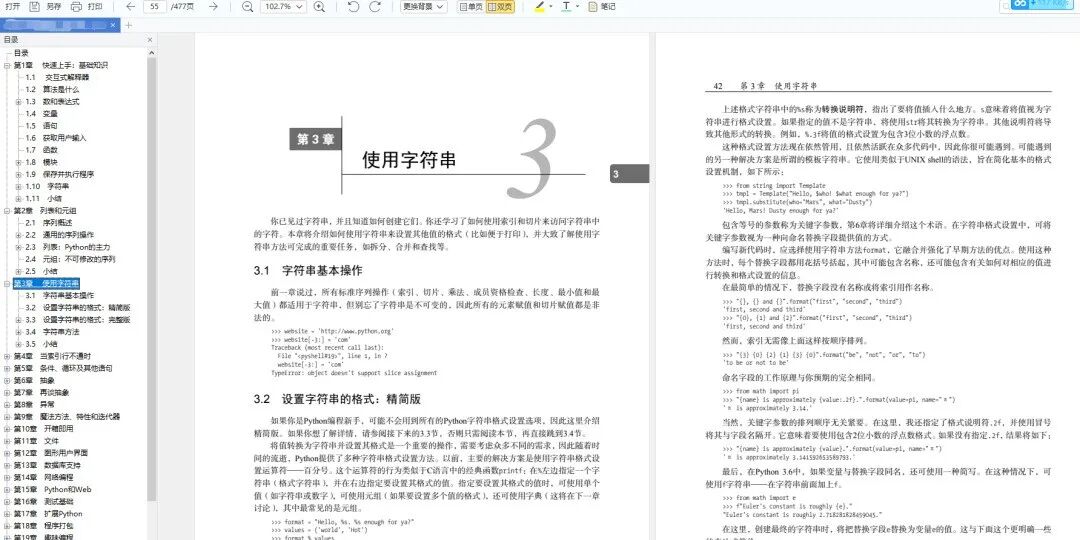Image resolution: width=1080 pixels, height=540 pixels.
Task: Add a new tab with plus button
Action: (129, 25)
